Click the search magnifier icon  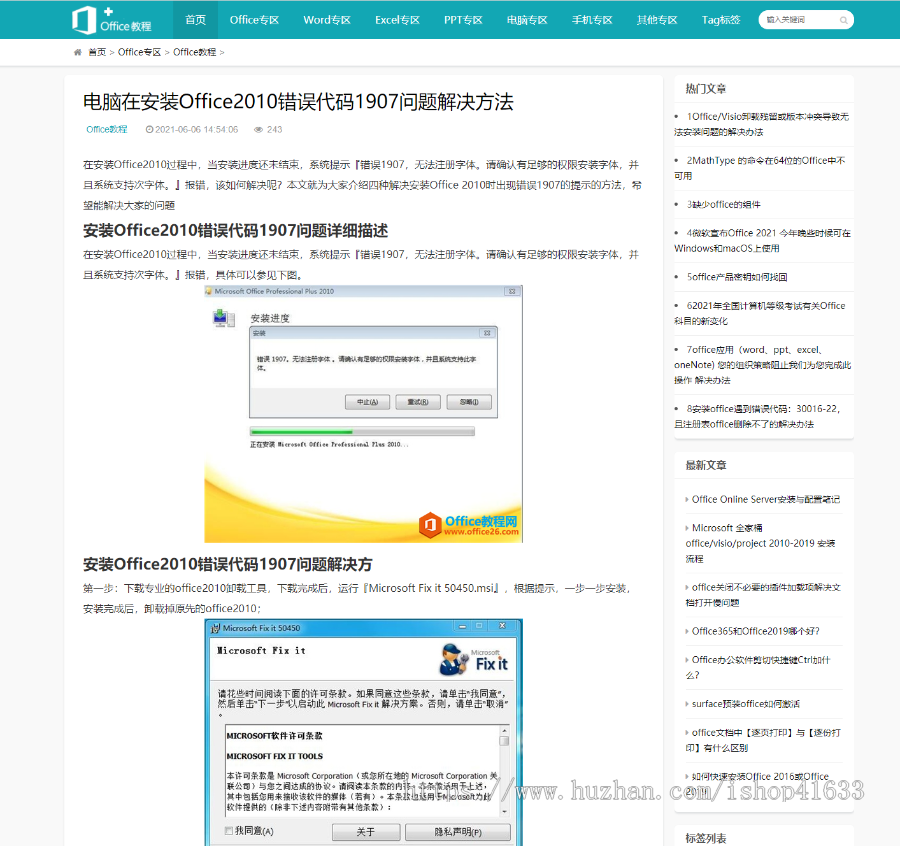[844, 20]
